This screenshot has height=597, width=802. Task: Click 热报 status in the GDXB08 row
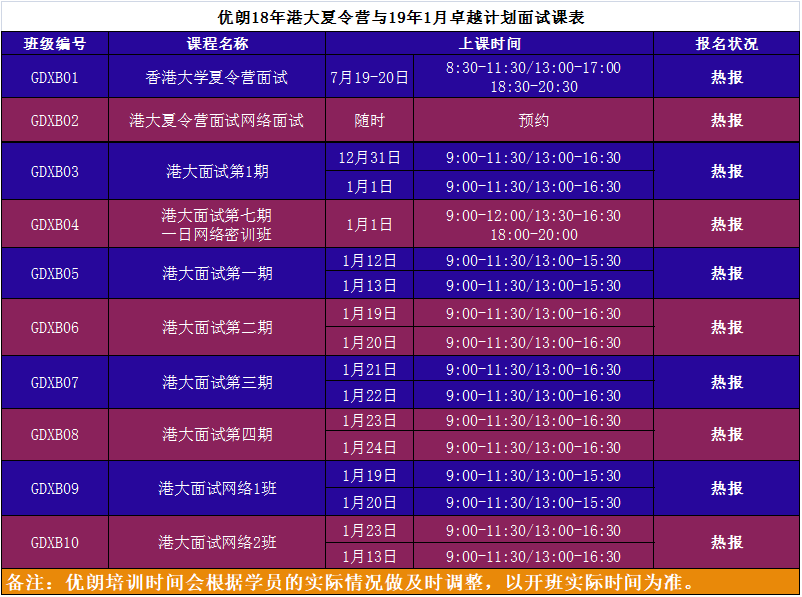(726, 435)
